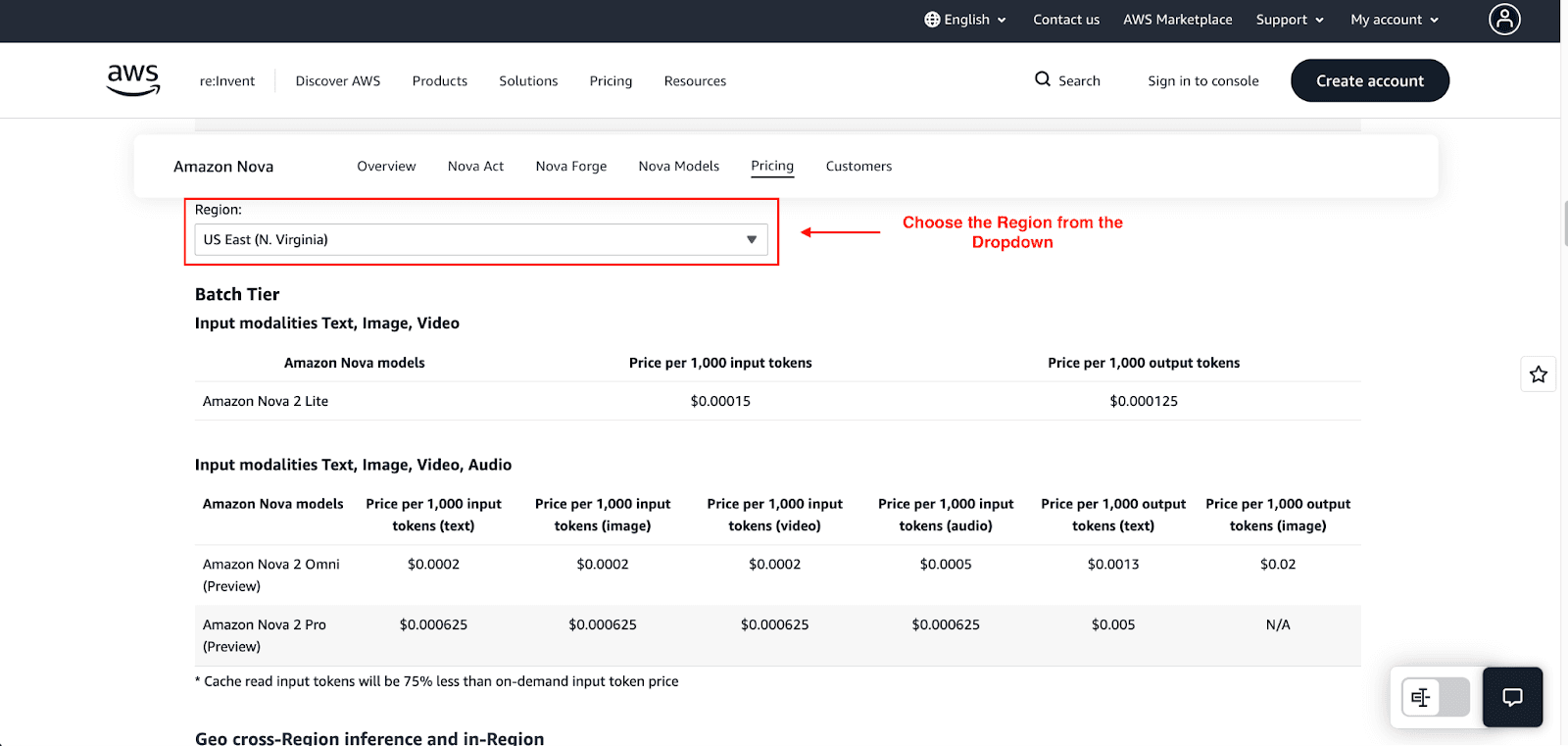Click the $0.02 image output price
The height and width of the screenshot is (746, 1568).
(x=1278, y=565)
